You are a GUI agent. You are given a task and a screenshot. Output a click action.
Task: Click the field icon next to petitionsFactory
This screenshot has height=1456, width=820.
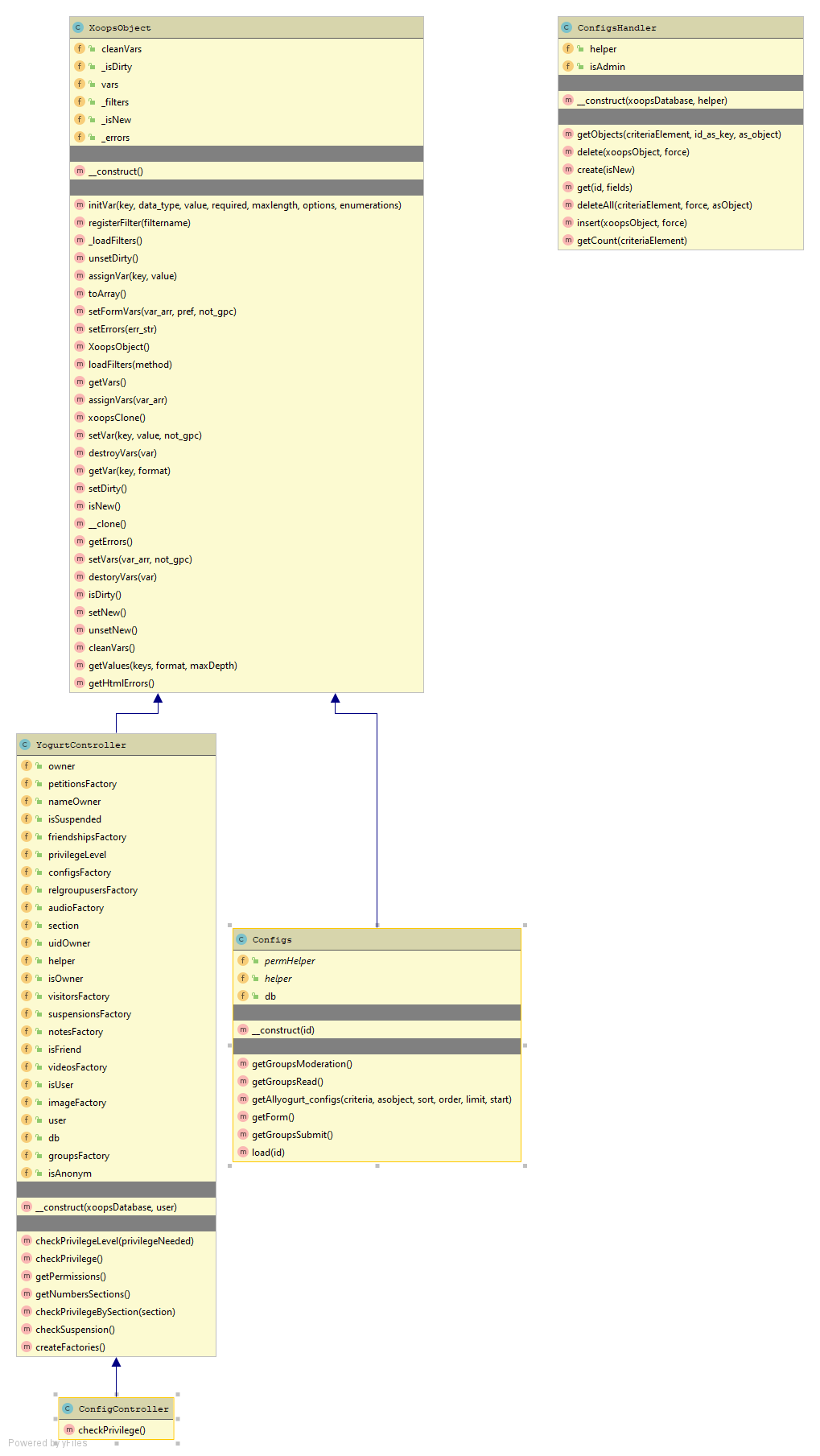point(27,783)
